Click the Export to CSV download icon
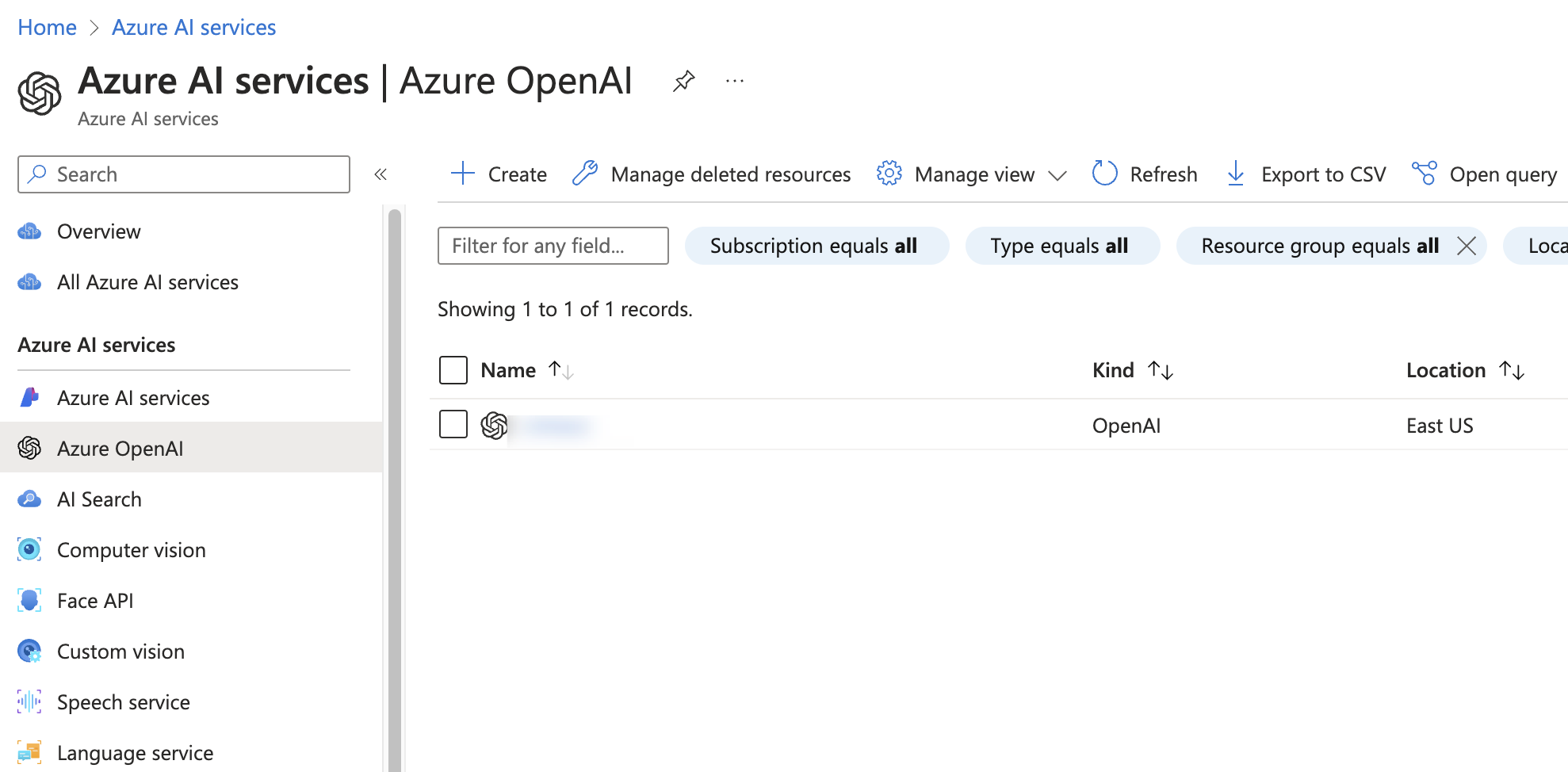Image resolution: width=1568 pixels, height=772 pixels. tap(1235, 174)
